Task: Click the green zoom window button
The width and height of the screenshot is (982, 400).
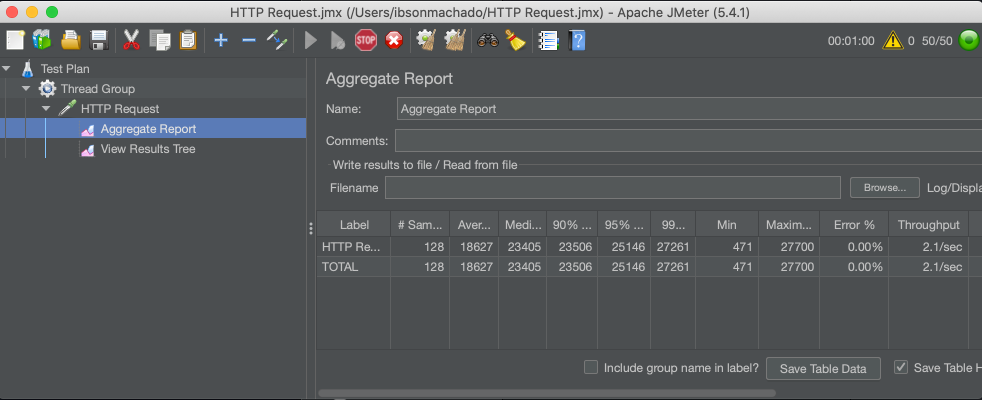Action: 52,12
